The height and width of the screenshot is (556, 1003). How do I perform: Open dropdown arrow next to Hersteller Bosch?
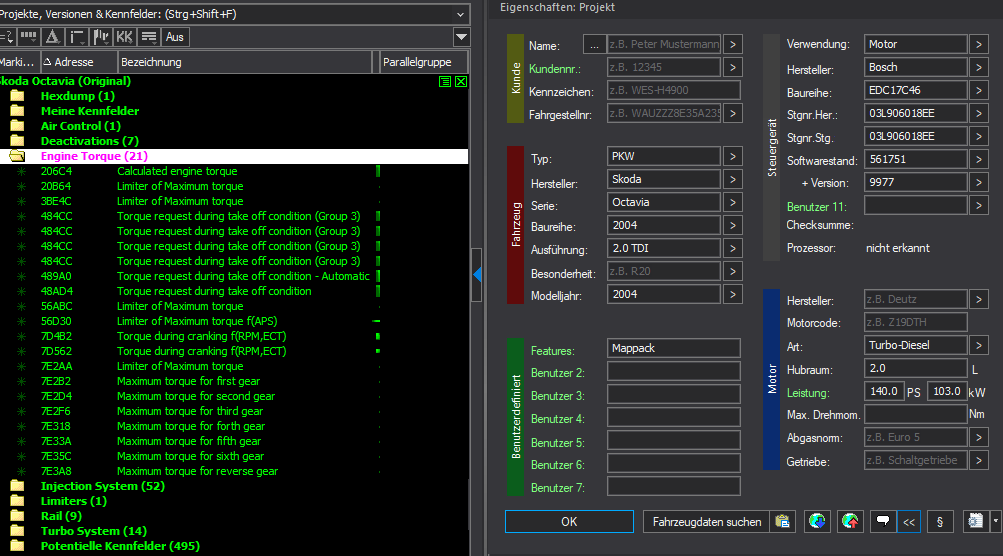pyautogui.click(x=979, y=68)
